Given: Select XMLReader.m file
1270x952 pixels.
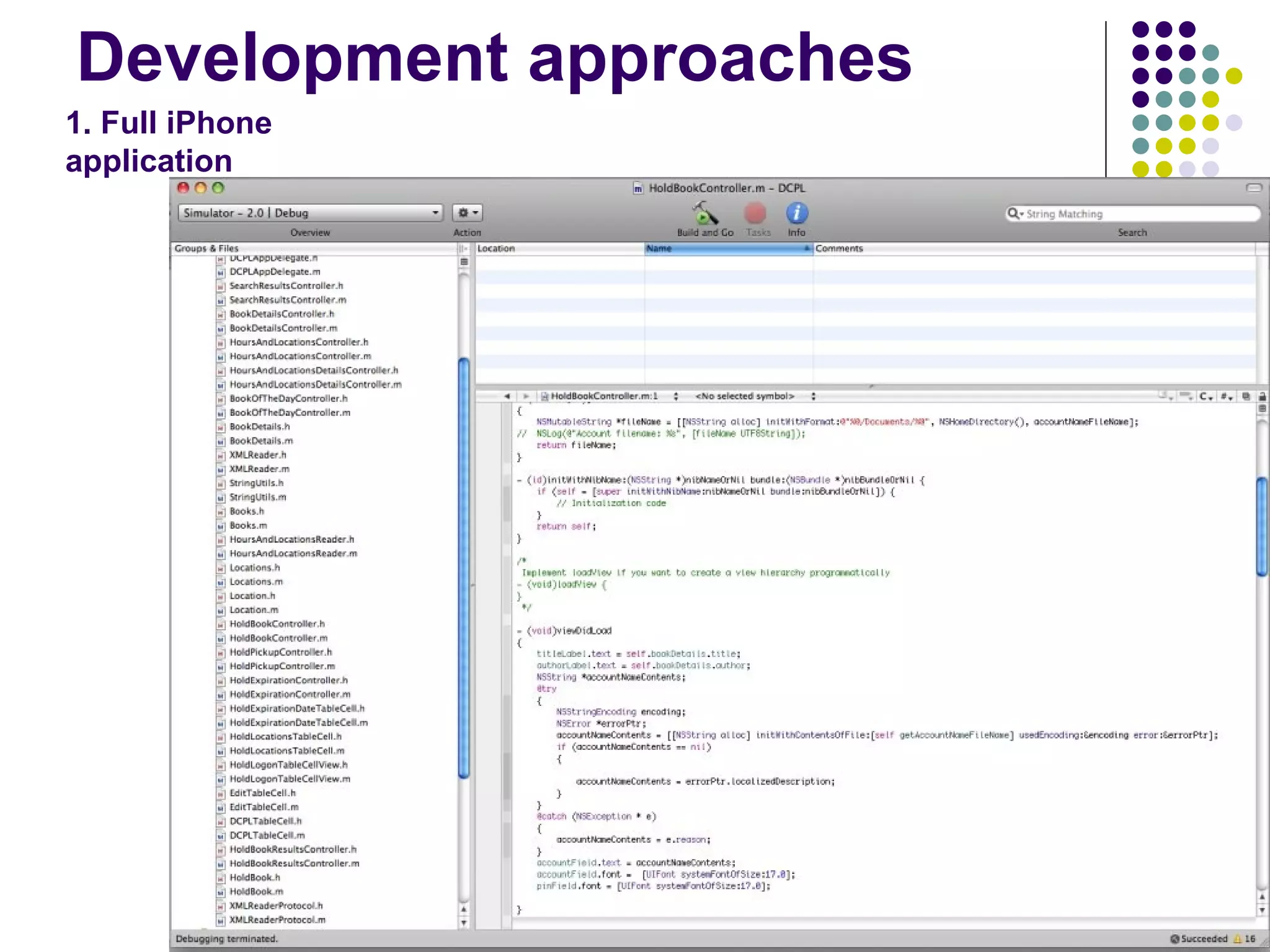Looking at the screenshot, I should click(x=259, y=469).
